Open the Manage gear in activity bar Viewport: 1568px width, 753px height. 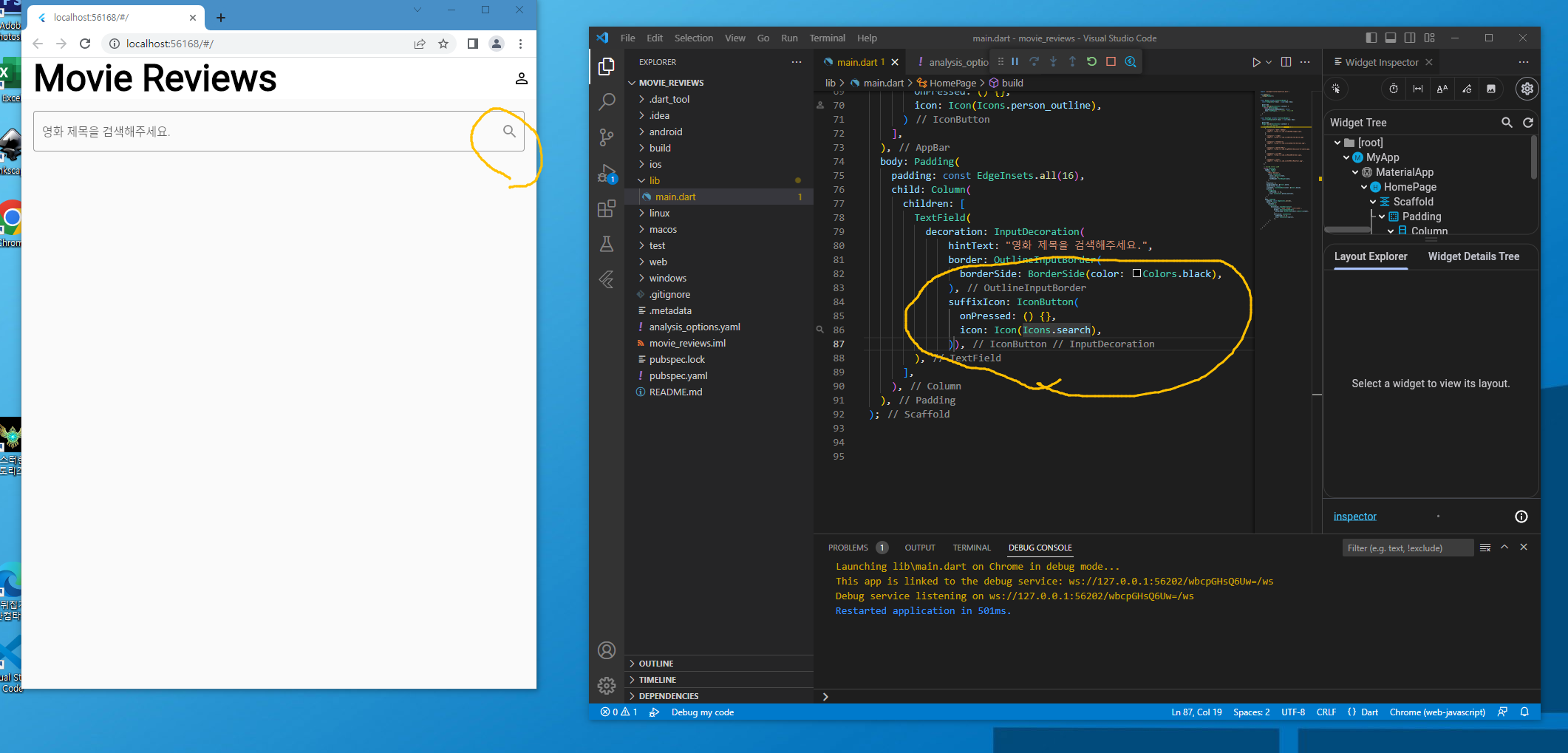[x=607, y=686]
